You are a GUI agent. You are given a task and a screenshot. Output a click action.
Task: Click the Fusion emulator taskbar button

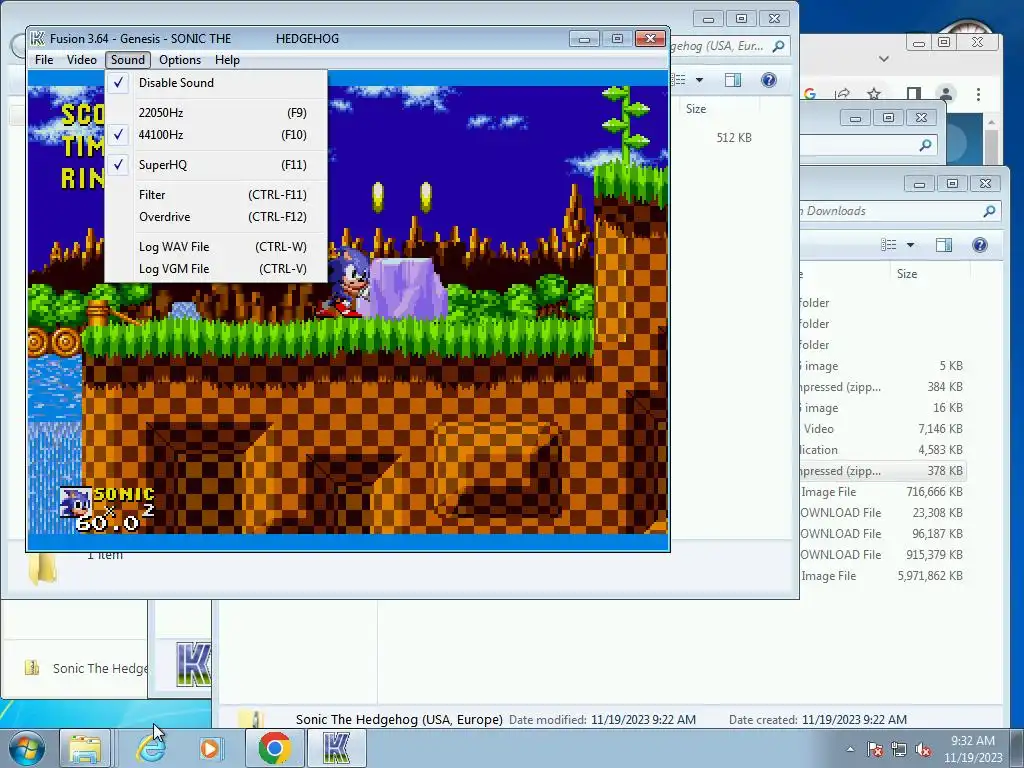coord(336,748)
